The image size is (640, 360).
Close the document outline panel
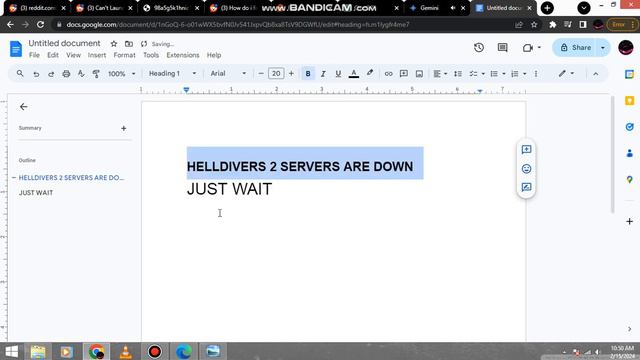pos(24,107)
